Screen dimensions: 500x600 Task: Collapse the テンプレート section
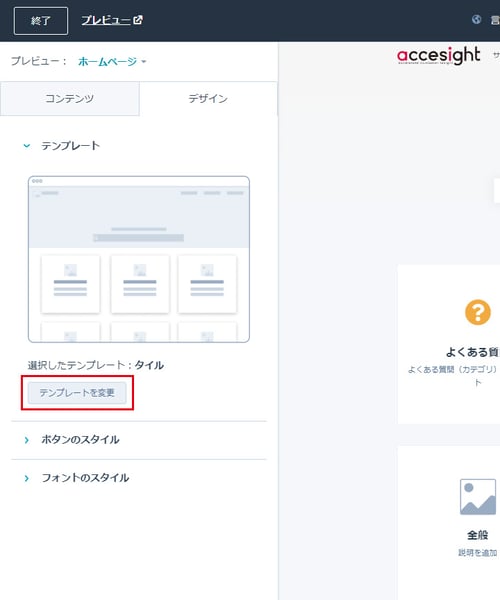[x=27, y=145]
